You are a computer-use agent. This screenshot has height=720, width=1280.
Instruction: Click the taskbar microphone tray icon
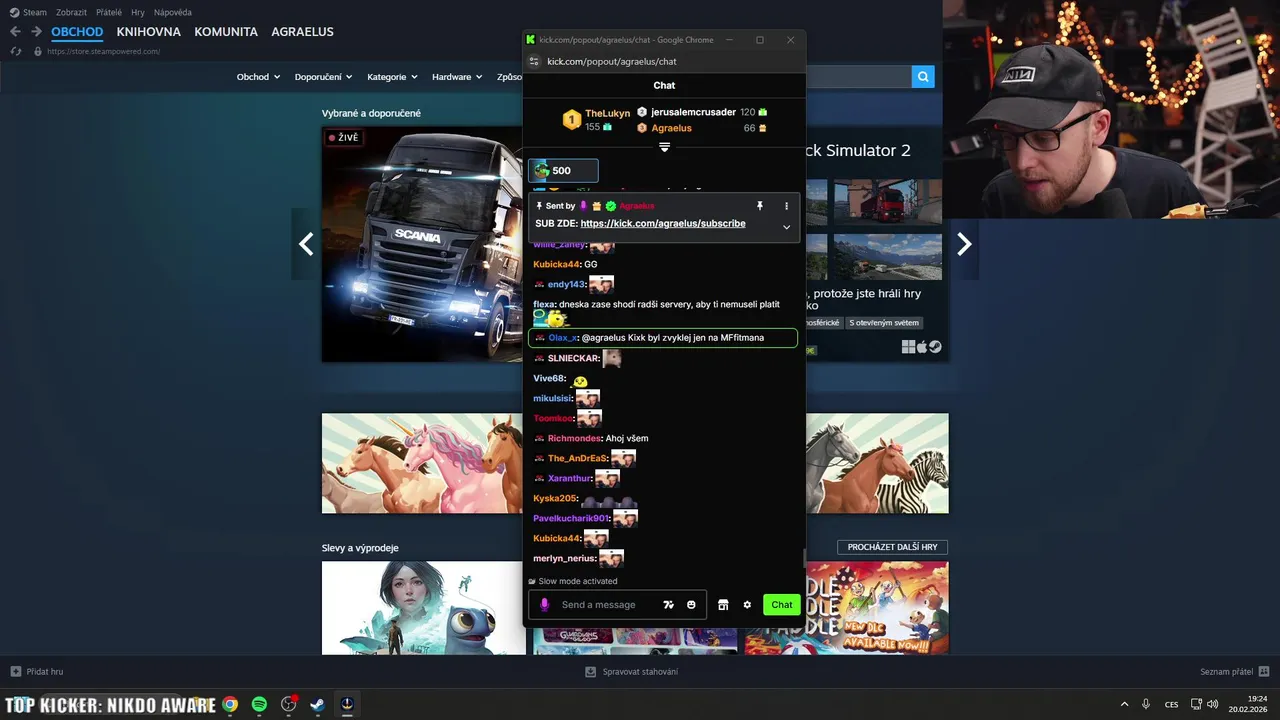[x=1146, y=704]
